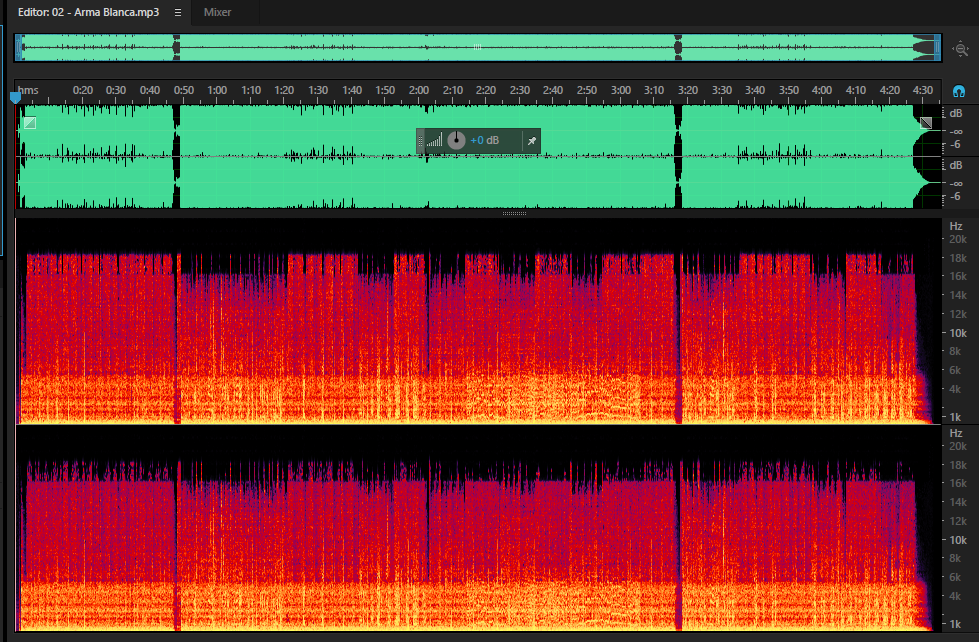Click 10k on the bottom frequency scale
The width and height of the screenshot is (979, 642).
[958, 540]
